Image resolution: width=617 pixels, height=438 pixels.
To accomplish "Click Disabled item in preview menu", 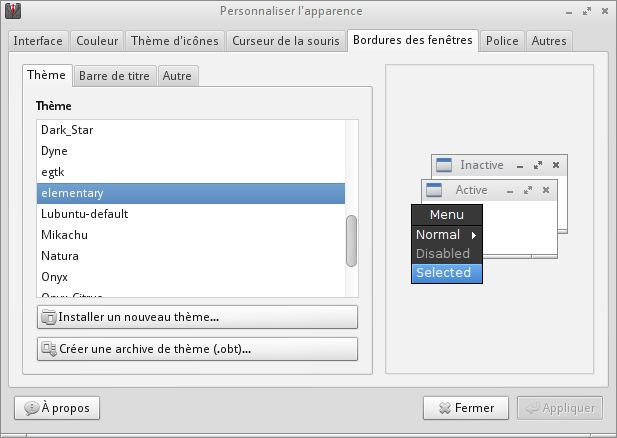I will tap(447, 254).
